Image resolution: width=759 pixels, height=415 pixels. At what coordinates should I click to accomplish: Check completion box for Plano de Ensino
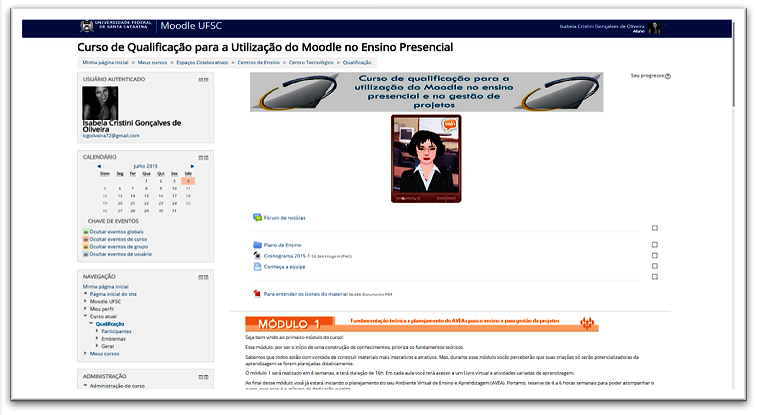coord(654,245)
